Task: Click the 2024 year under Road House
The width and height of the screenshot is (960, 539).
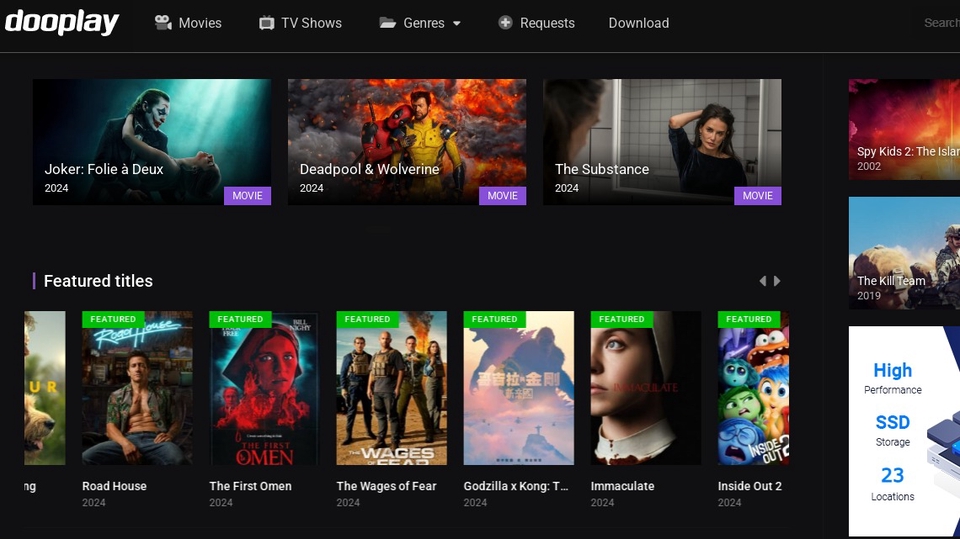Action: [94, 502]
